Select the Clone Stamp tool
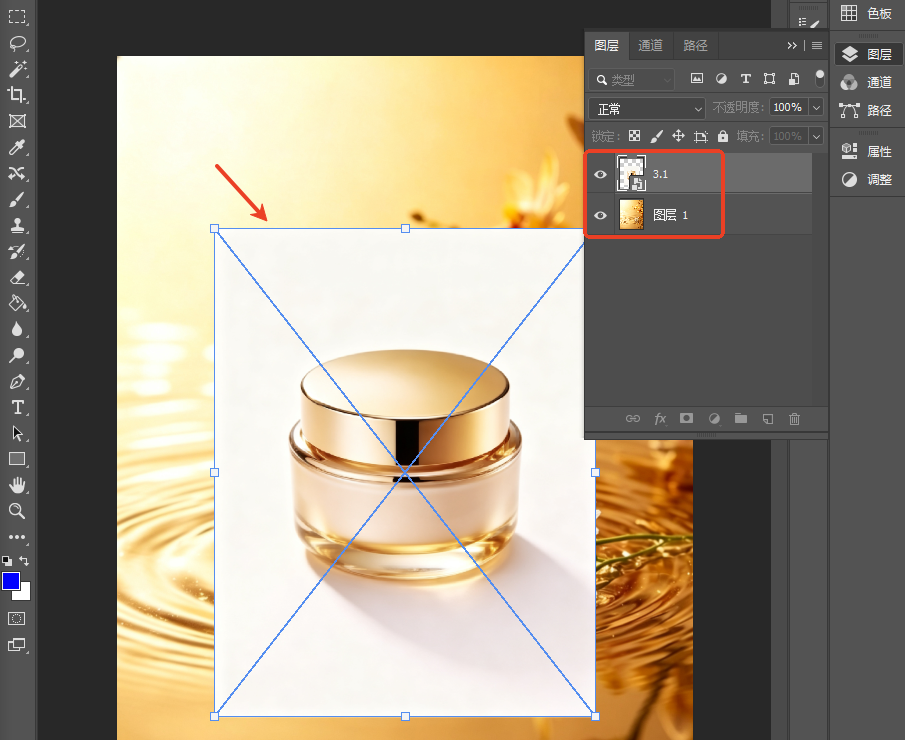Screen dimensions: 905x740 click(x=17, y=225)
